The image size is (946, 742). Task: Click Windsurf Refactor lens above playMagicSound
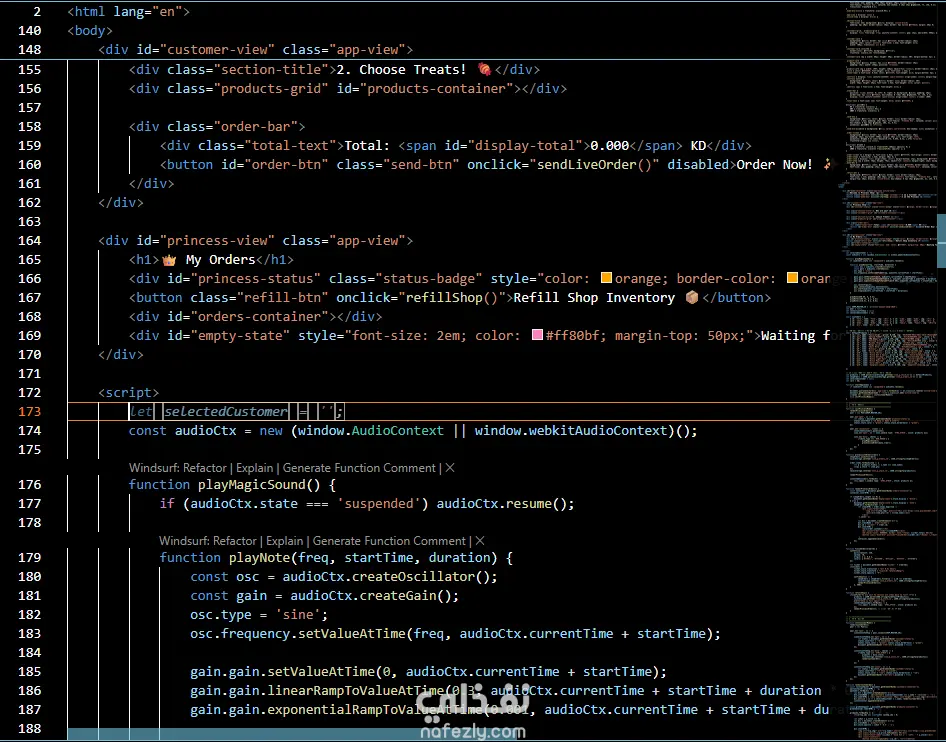[178, 468]
